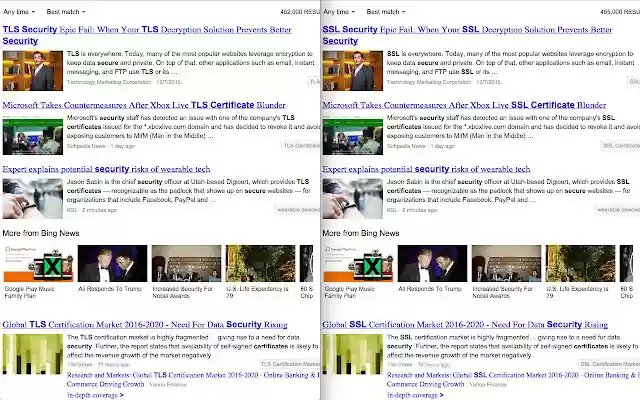The height and width of the screenshot is (400, 640).
Task: Click the Xbox TLS Certificate article thumbnail
Action: pyautogui.click(x=33, y=136)
